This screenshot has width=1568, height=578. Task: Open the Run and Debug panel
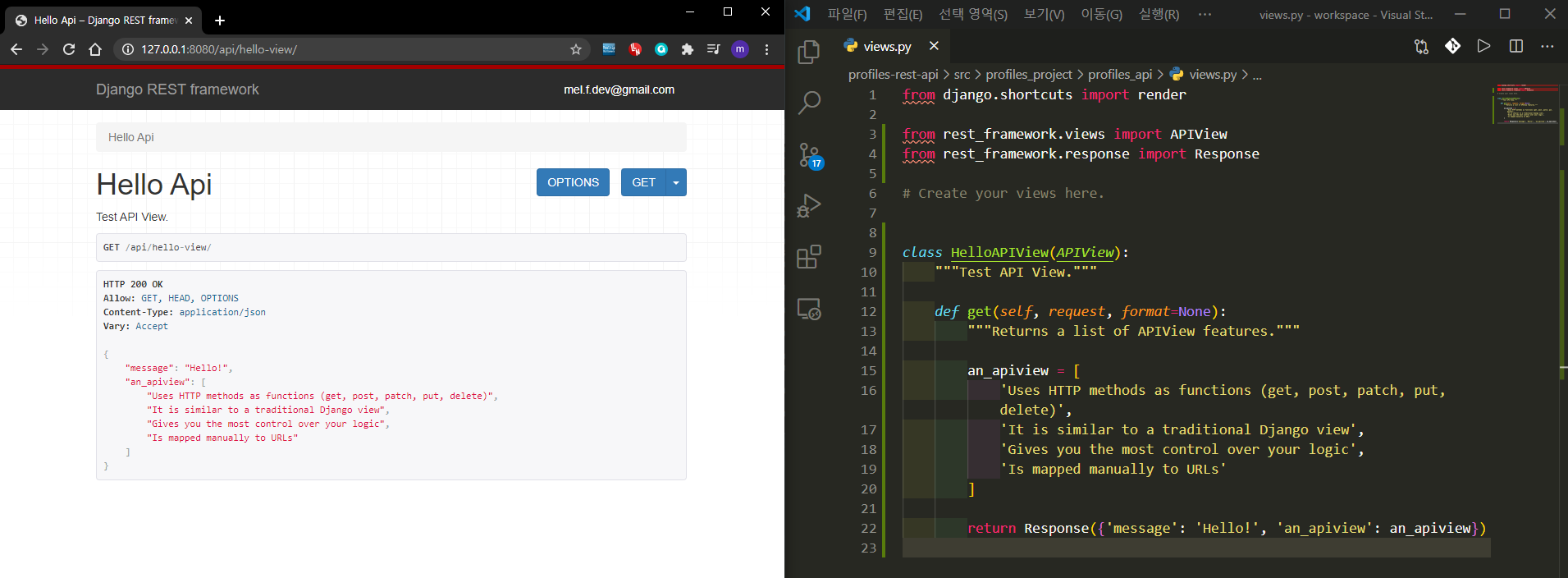tap(809, 205)
